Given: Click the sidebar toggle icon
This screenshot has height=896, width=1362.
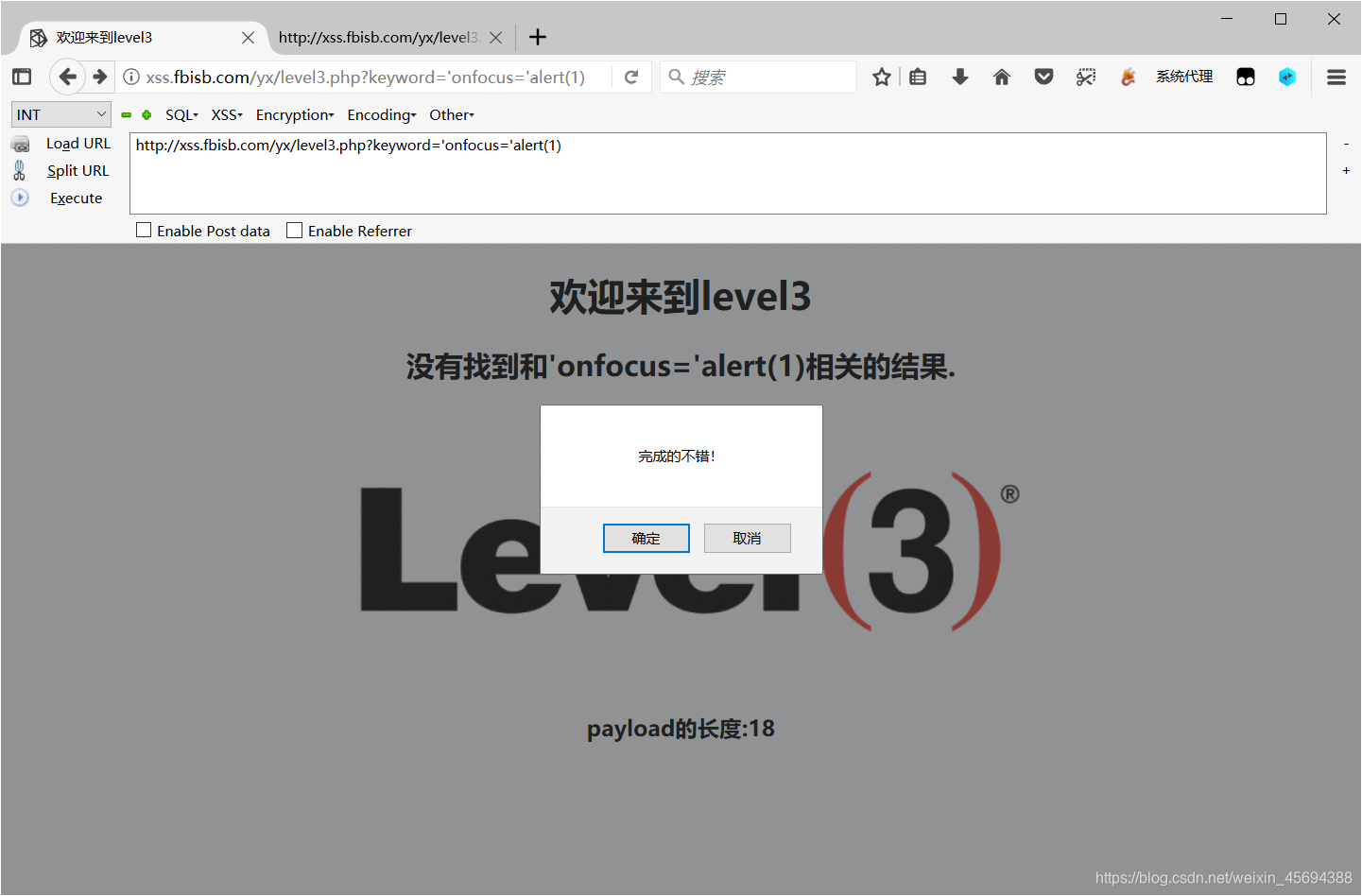Looking at the screenshot, I should [x=22, y=77].
